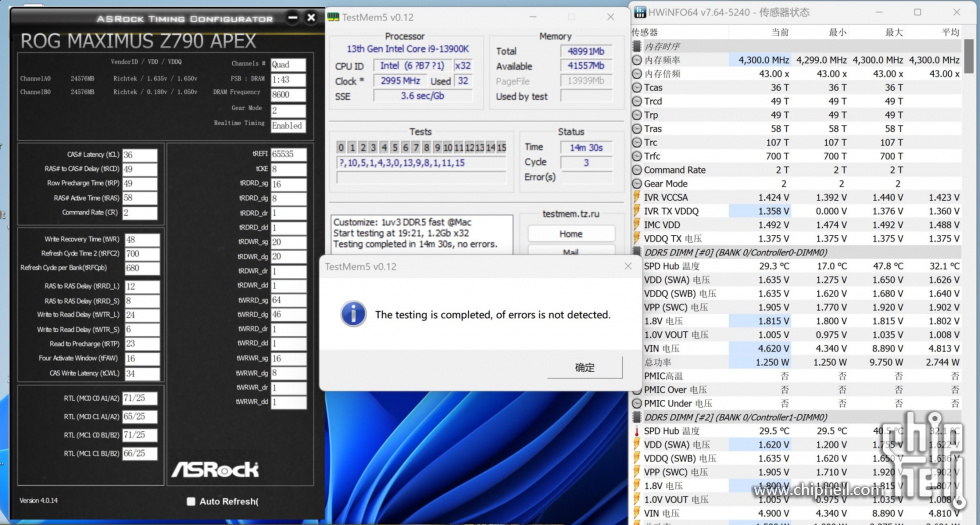Viewport: 980px width, 525px height.
Task: Open the Home link button in TestMem5
Action: pos(571,234)
